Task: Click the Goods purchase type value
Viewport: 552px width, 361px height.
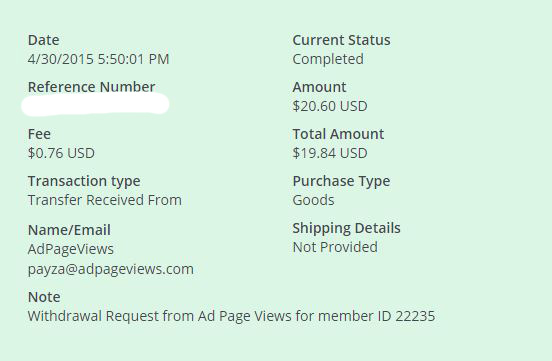Action: pyautogui.click(x=313, y=200)
